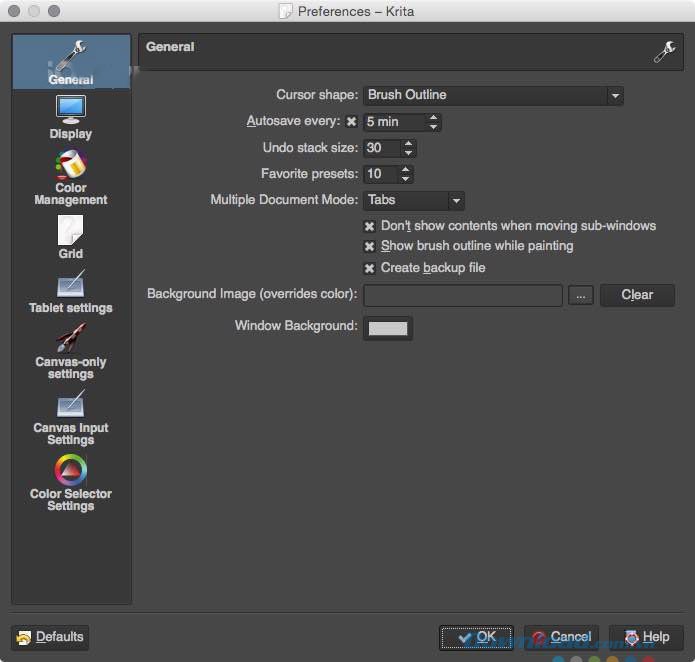
Task: Click the Clear background image button
Action: pos(637,295)
